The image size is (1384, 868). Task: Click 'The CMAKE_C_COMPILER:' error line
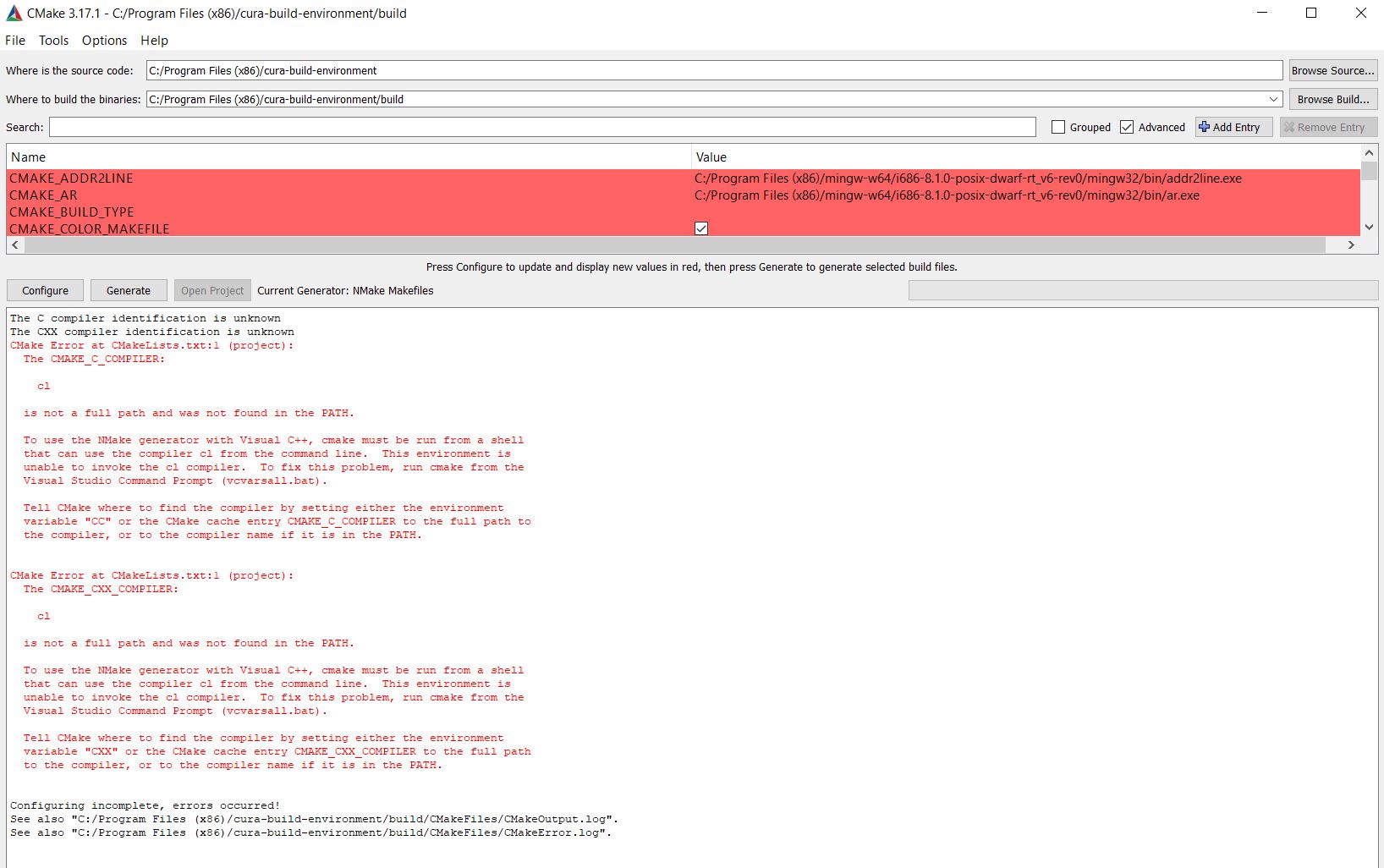tap(94, 359)
